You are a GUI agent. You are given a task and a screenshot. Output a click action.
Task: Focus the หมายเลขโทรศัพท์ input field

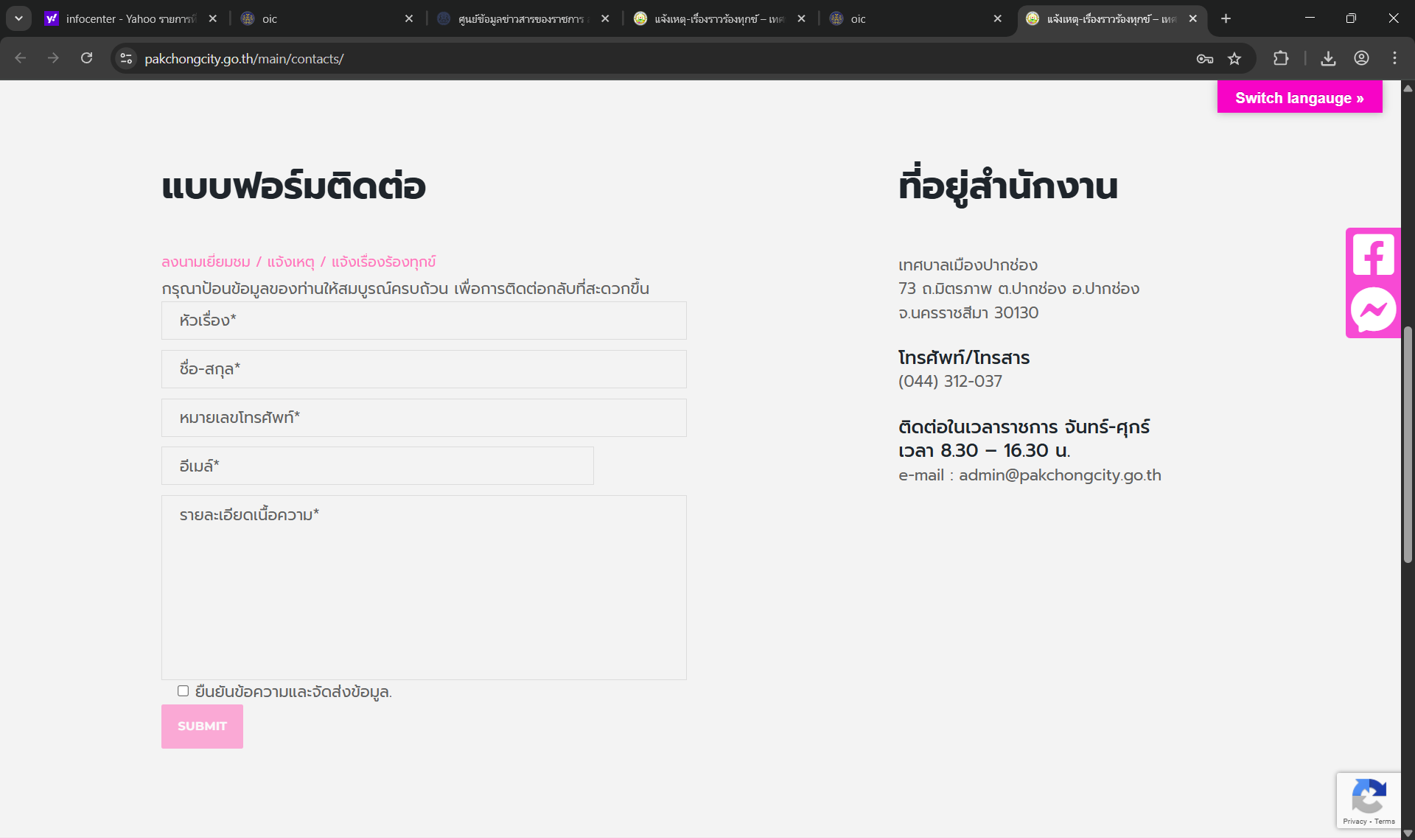pos(424,418)
